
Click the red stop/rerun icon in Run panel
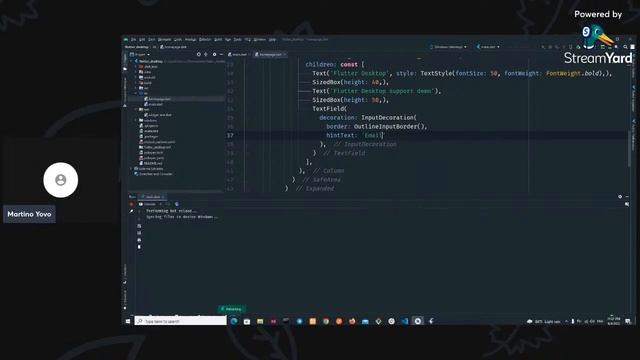pyautogui.click(x=131, y=204)
